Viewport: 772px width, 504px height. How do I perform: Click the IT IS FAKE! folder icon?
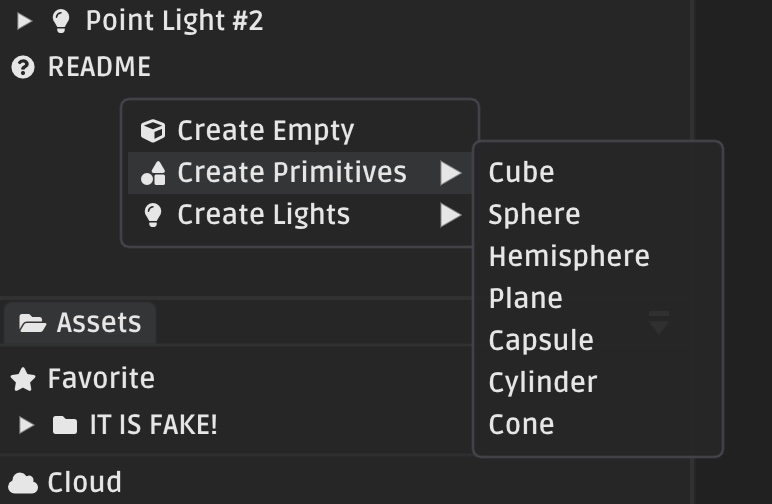tap(65, 425)
